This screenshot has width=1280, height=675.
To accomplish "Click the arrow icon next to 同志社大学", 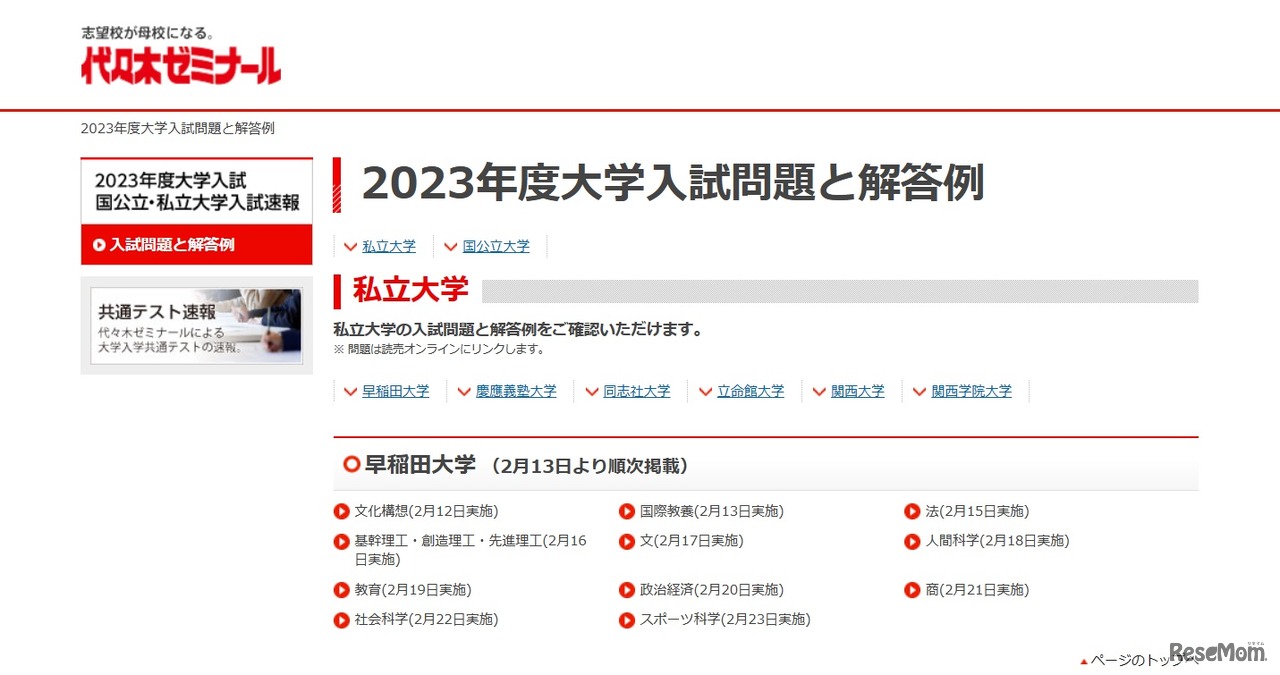I will pos(594,391).
